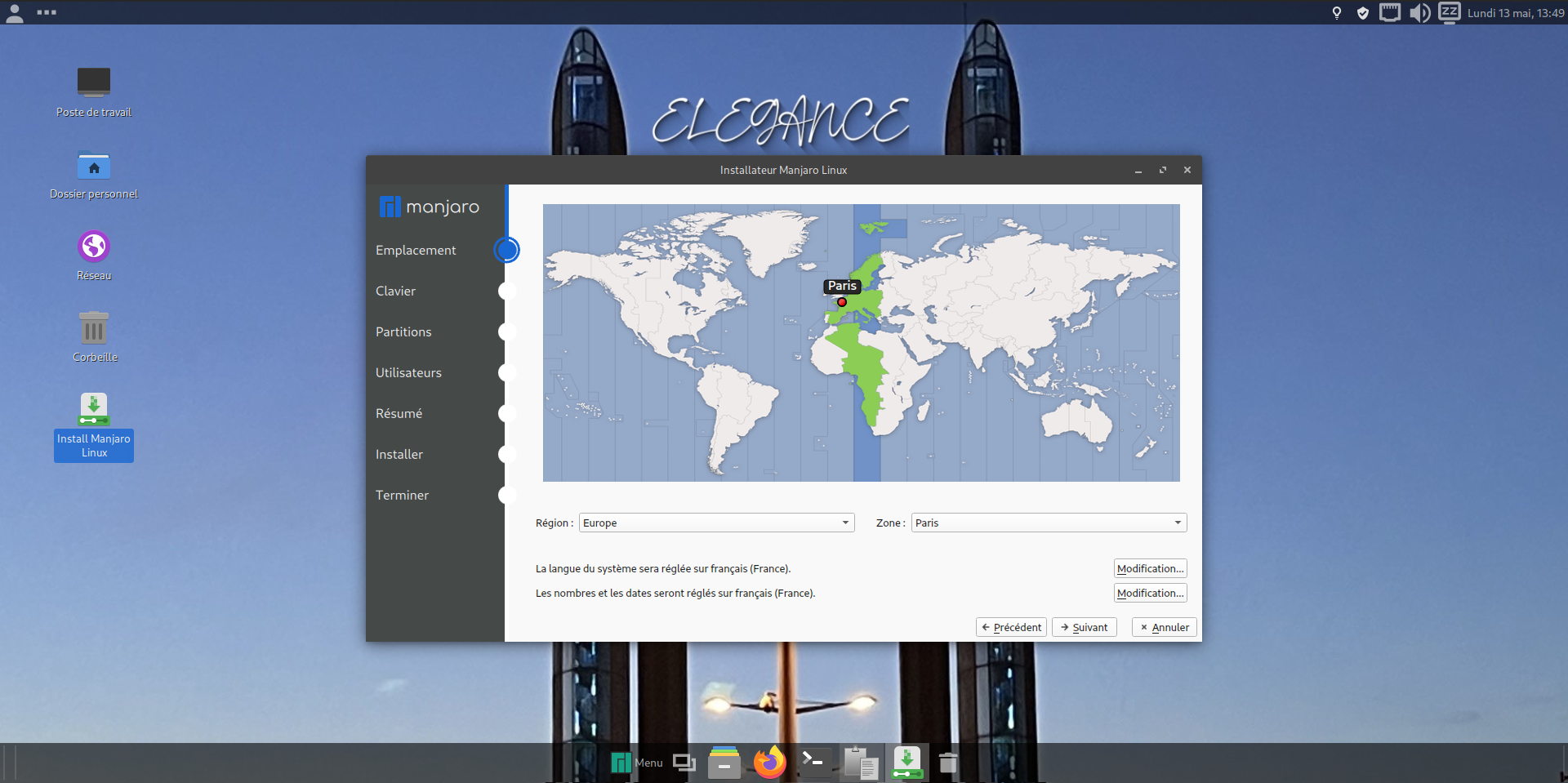Launch the terminal from the dock
Screen dimensions: 1568x783
coord(814,763)
